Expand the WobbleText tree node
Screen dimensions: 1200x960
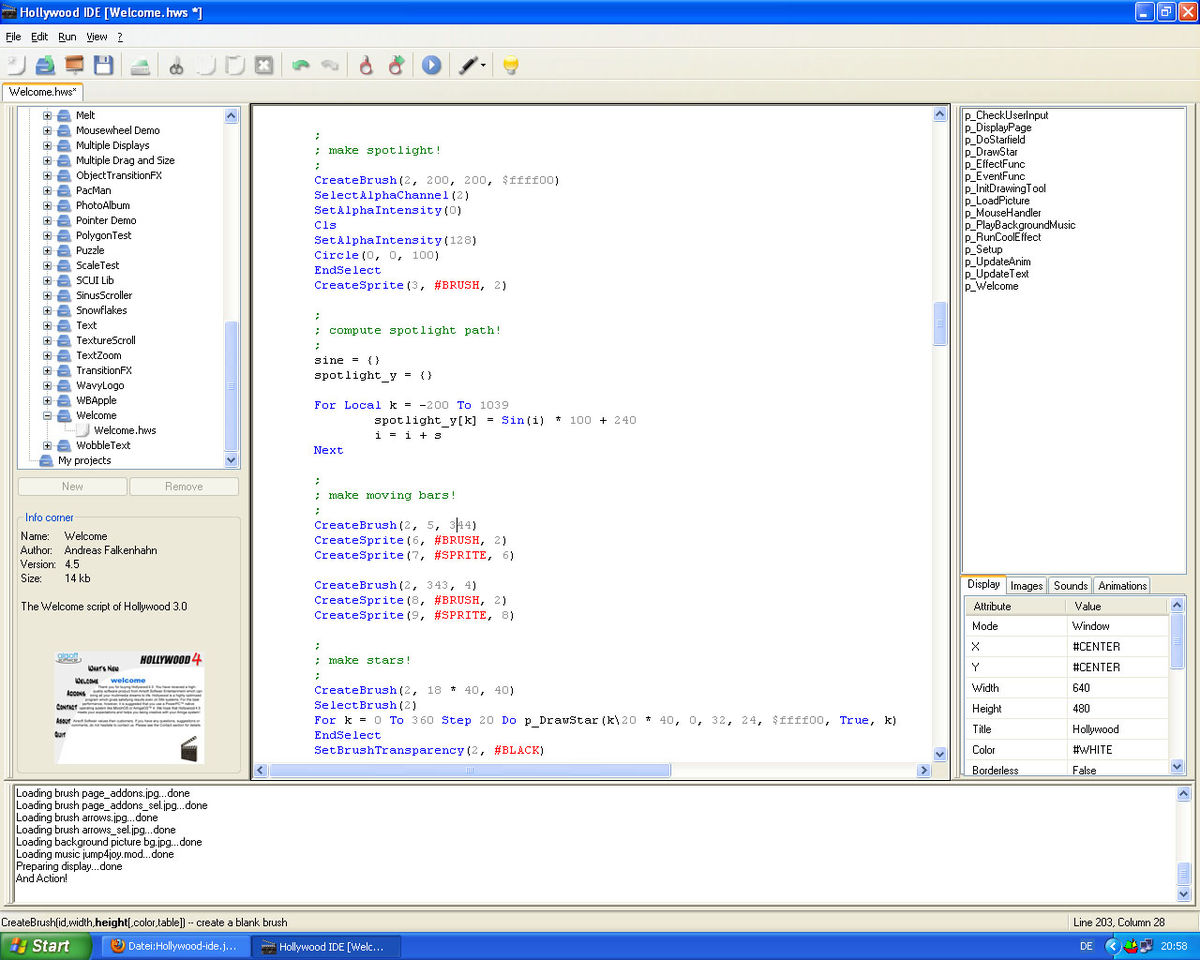pos(47,445)
